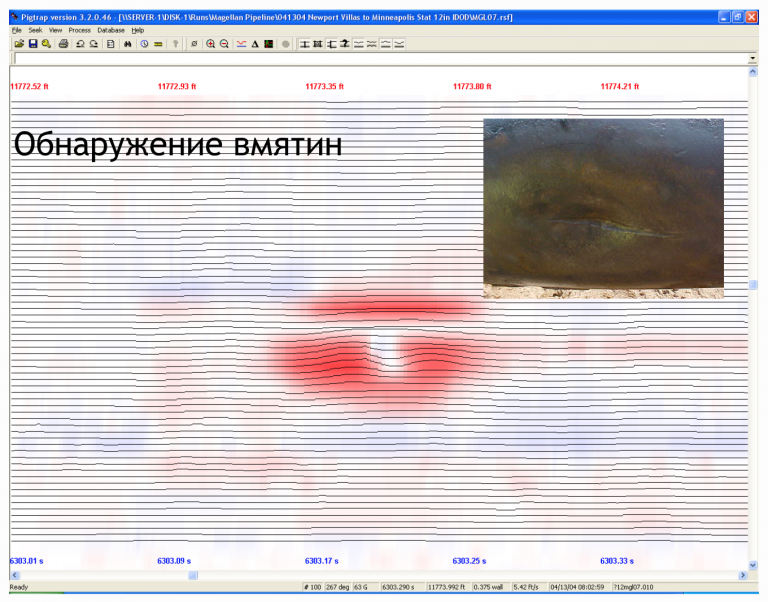Click the 11772.52 ft distance label

pyautogui.click(x=29, y=87)
